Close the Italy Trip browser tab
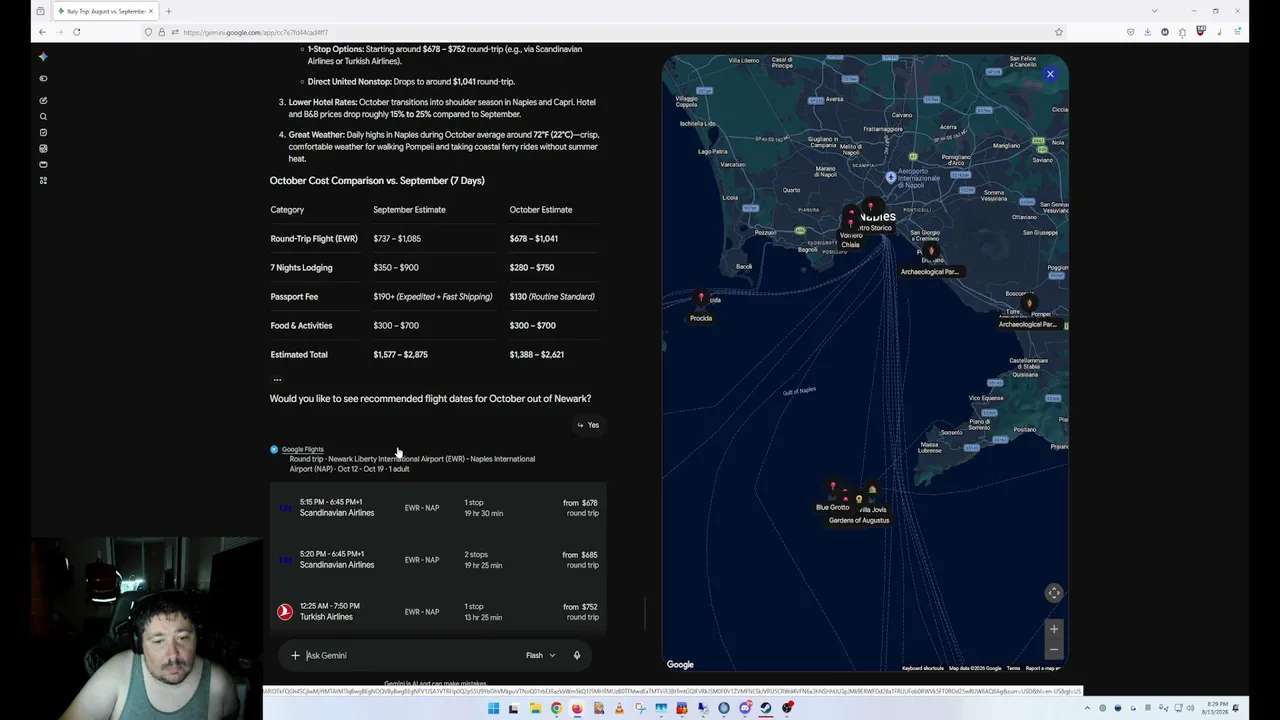1280x720 pixels. (x=151, y=11)
